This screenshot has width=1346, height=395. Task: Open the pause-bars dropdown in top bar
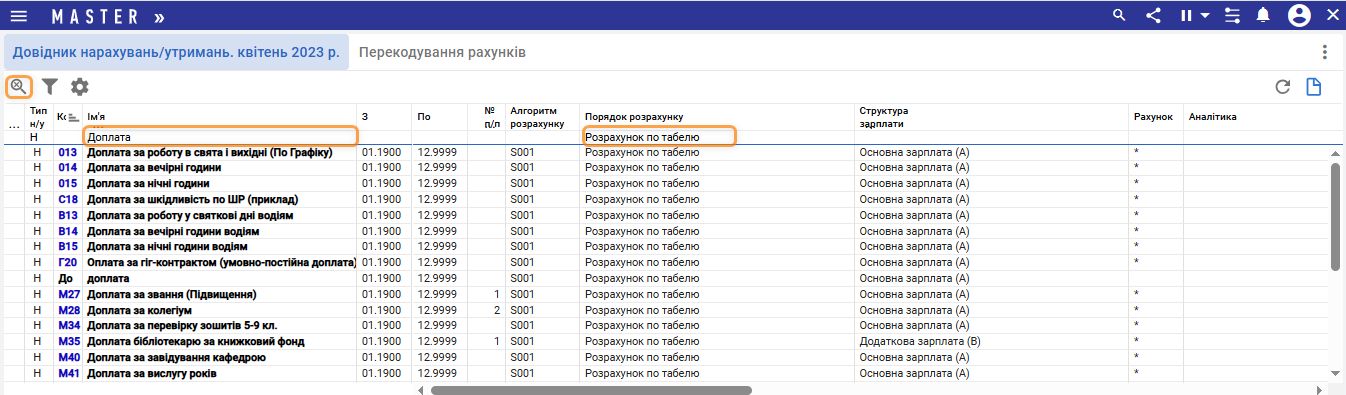point(1194,15)
